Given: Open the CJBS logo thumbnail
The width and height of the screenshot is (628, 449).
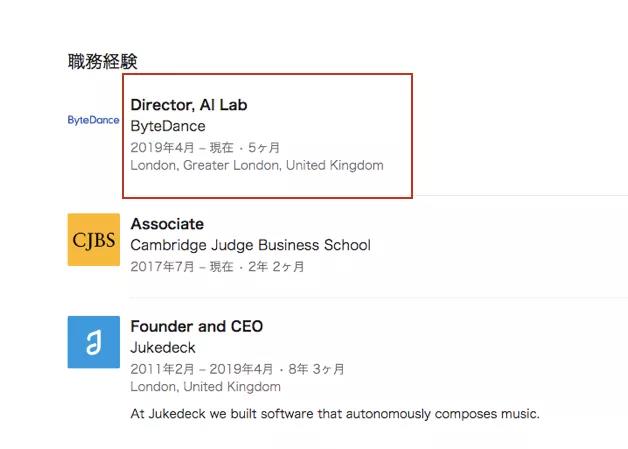Looking at the screenshot, I should pyautogui.click(x=94, y=240).
